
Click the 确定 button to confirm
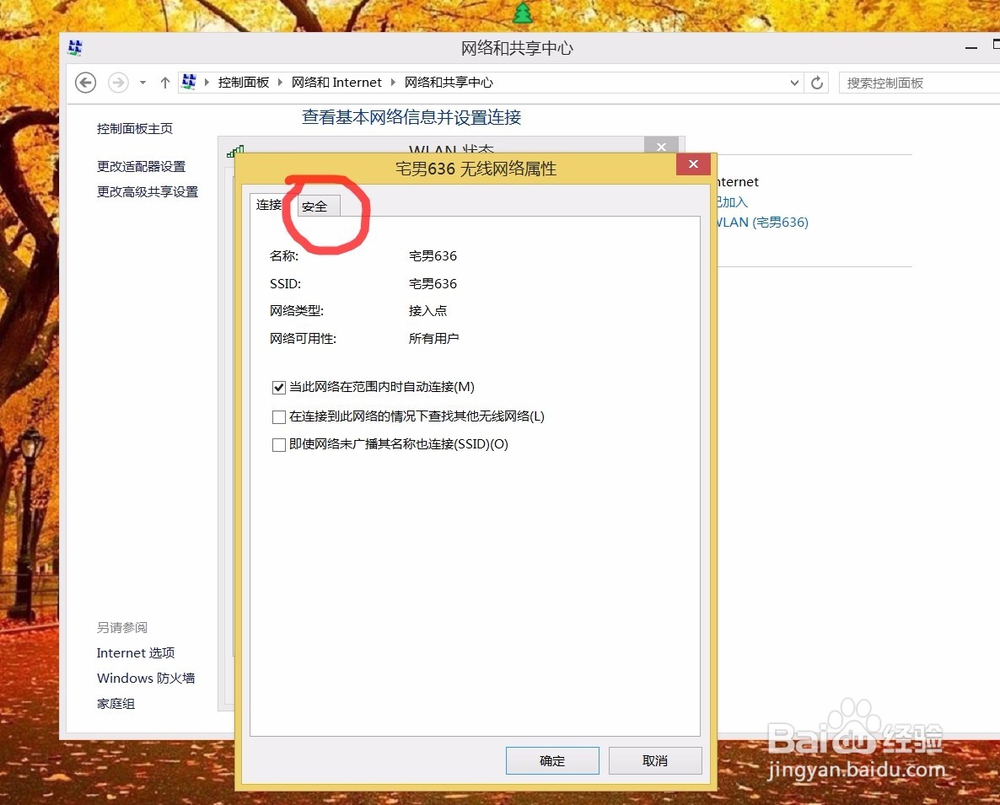pos(552,761)
